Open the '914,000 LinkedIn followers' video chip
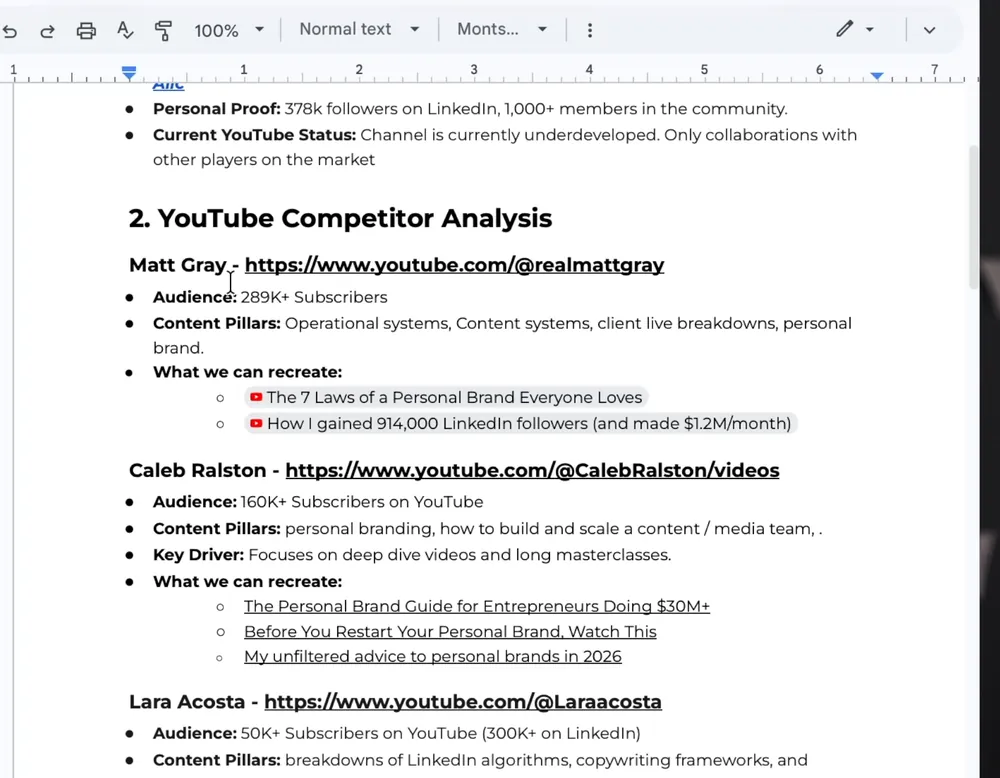Screen dimensions: 1000x778 tap(520, 423)
